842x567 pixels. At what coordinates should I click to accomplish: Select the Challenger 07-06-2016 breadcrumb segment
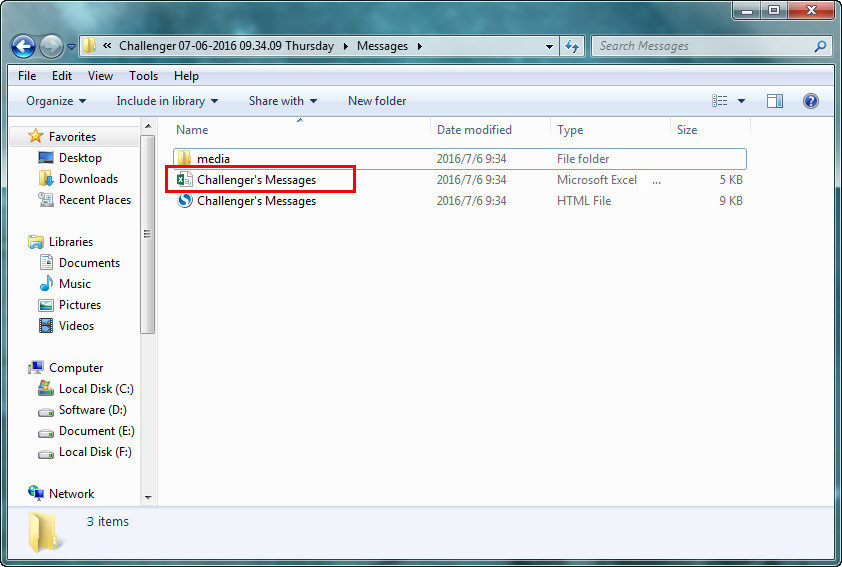(226, 46)
